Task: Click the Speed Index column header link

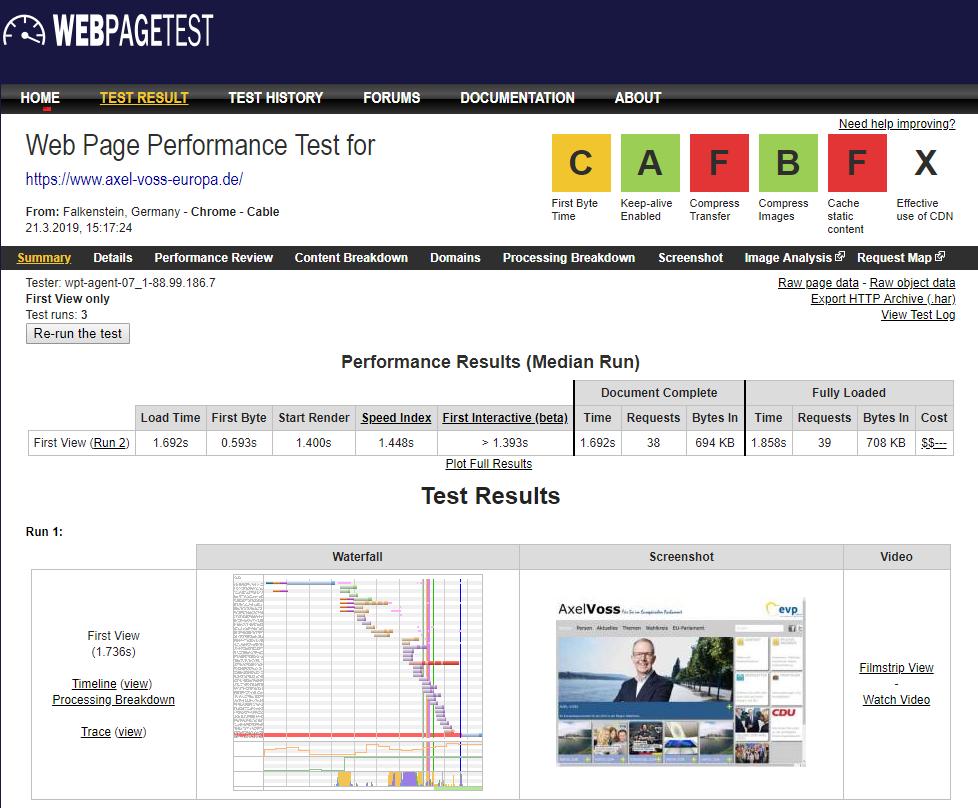Action: tap(397, 417)
